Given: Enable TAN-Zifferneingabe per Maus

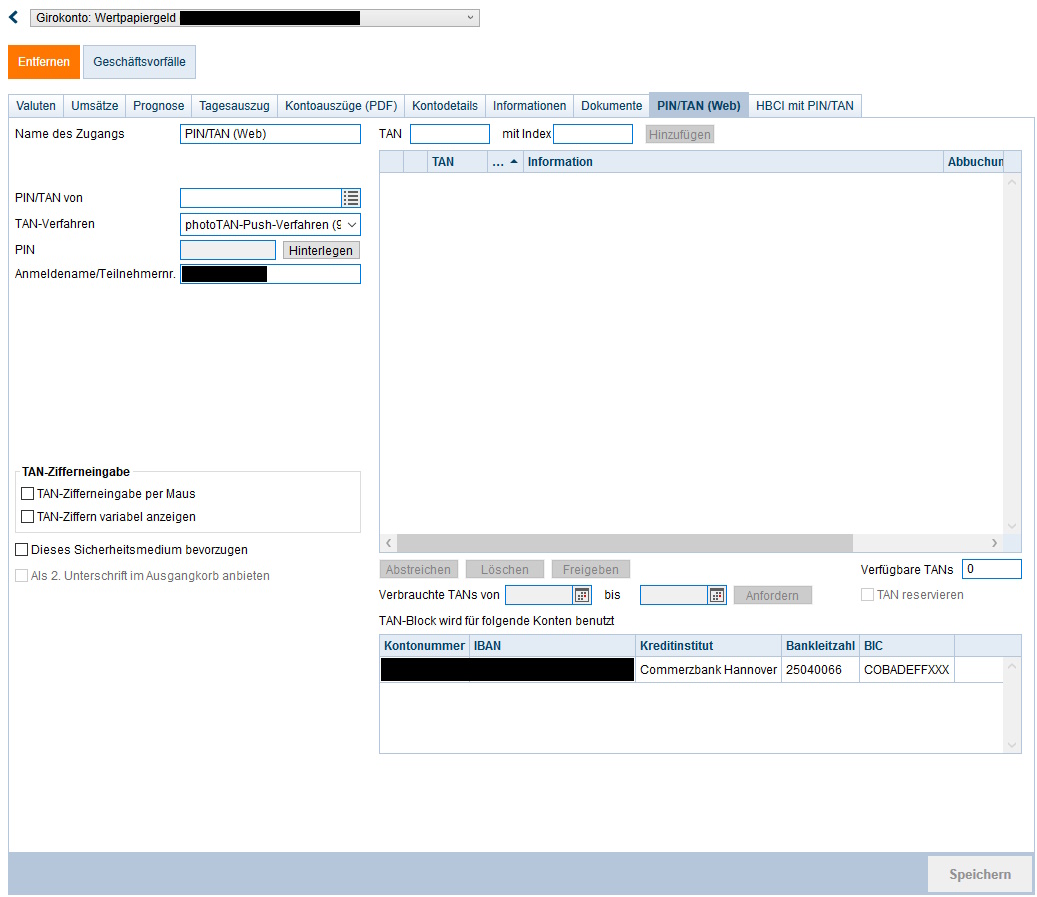Looking at the screenshot, I should [x=30, y=492].
